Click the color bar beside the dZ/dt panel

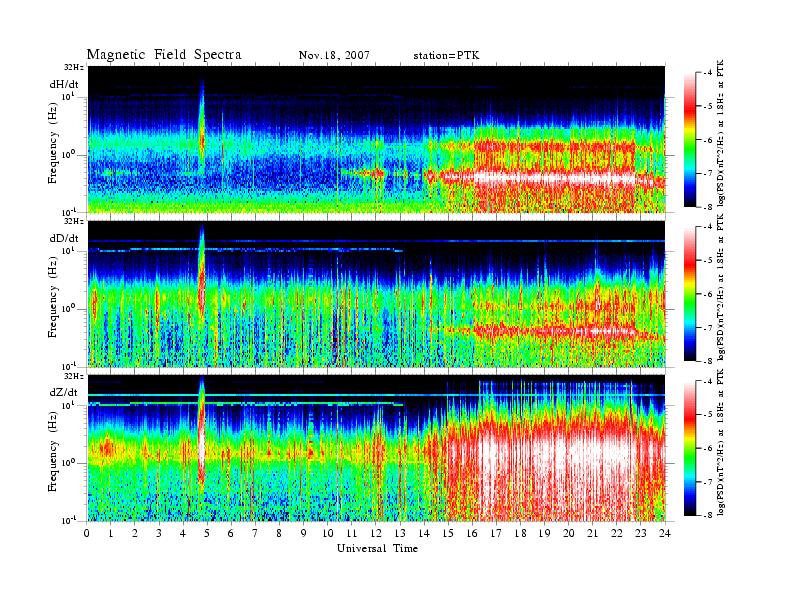click(689, 448)
